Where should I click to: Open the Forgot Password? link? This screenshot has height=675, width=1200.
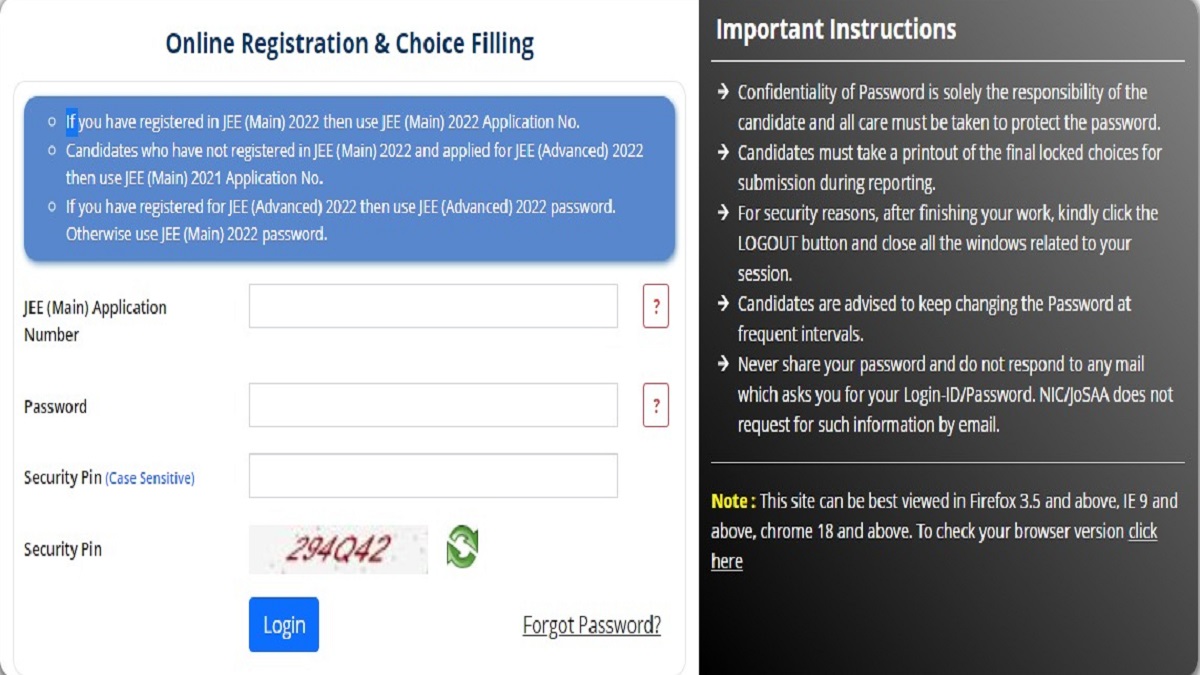click(x=591, y=626)
